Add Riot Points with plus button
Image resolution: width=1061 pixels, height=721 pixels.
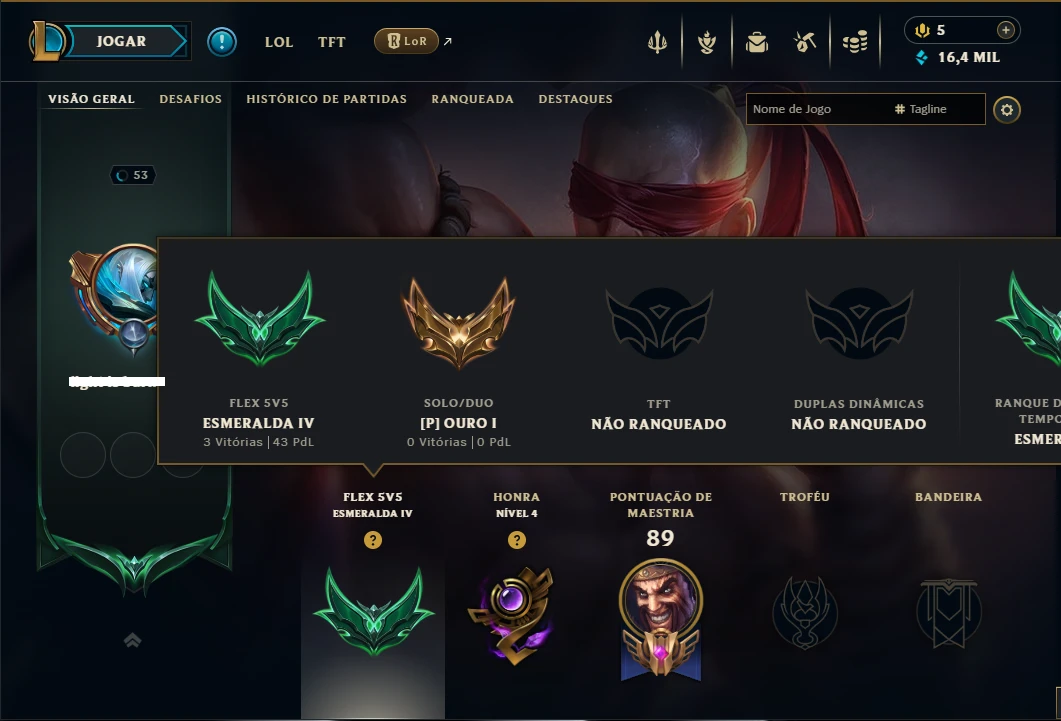pyautogui.click(x=1006, y=30)
